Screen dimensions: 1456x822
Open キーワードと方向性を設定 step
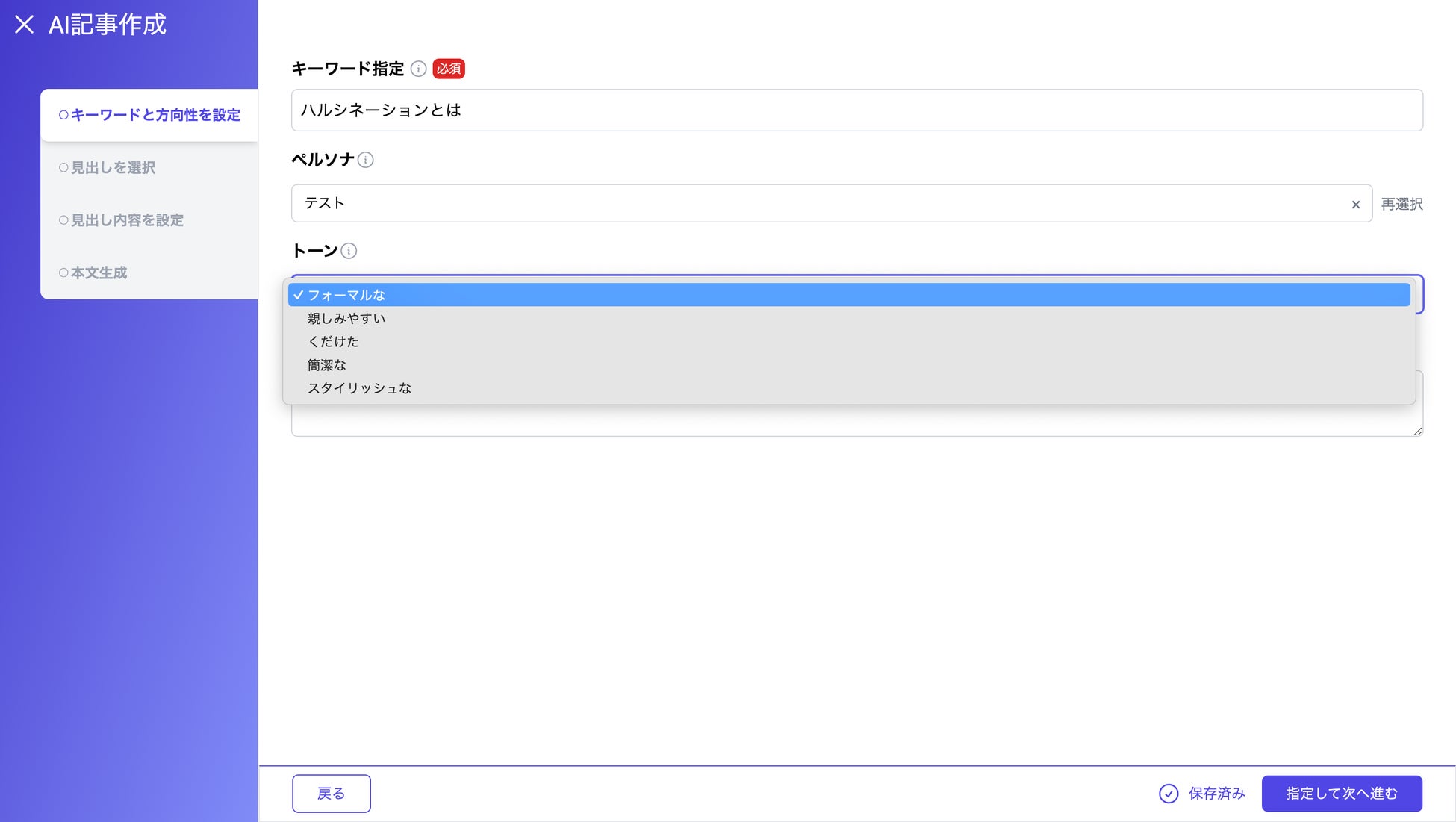[149, 115]
